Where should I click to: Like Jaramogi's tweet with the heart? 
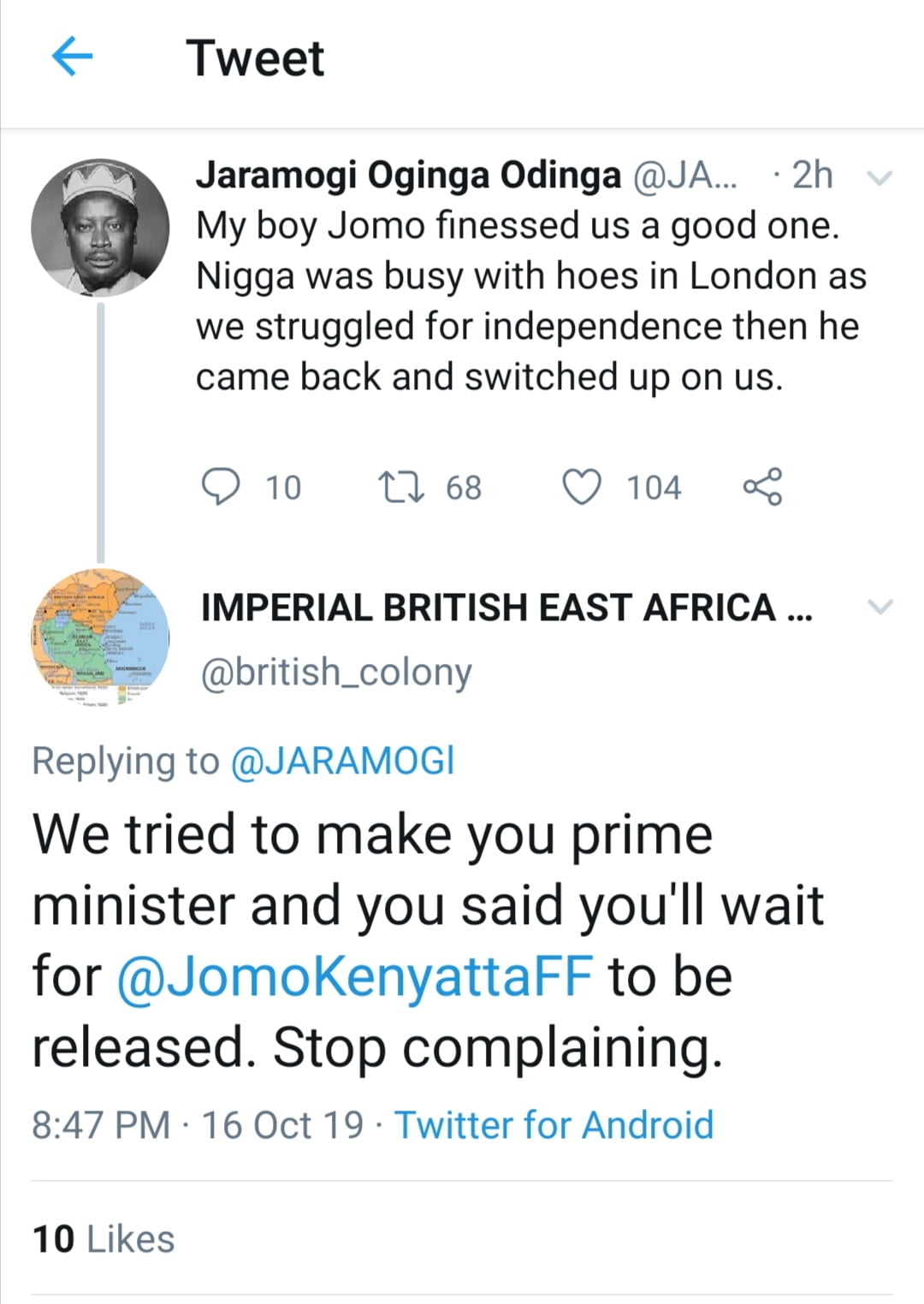[x=582, y=487]
